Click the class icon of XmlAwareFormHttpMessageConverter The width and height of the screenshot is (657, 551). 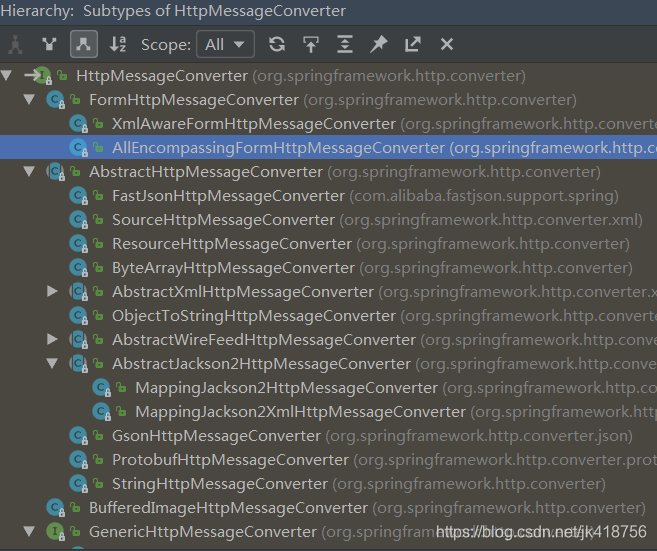[78, 124]
